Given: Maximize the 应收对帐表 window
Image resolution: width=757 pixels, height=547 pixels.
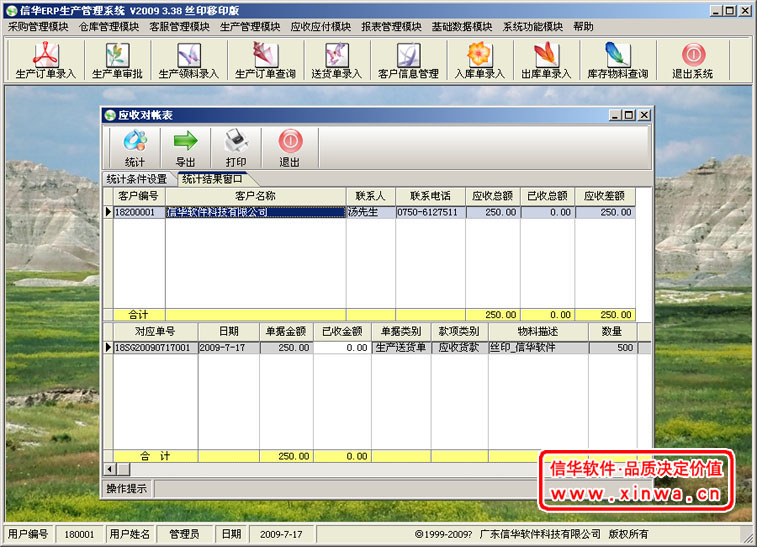Looking at the screenshot, I should tap(629, 115).
